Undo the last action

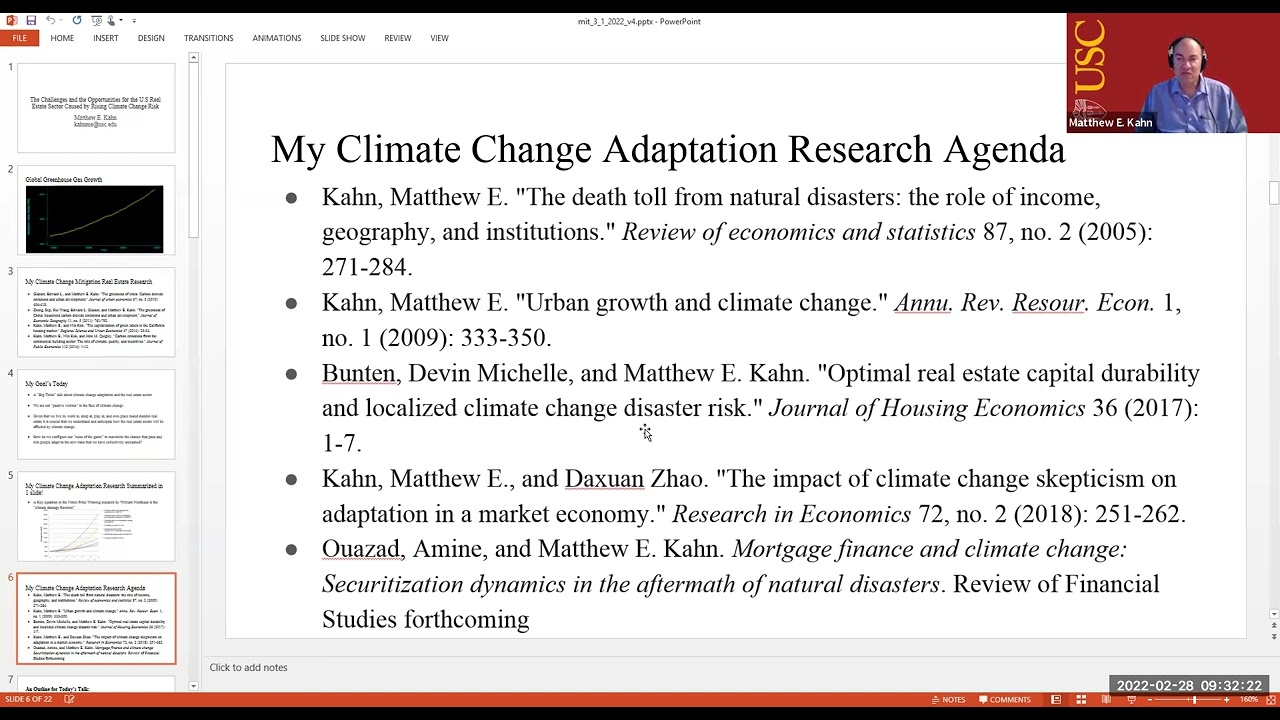(51, 20)
